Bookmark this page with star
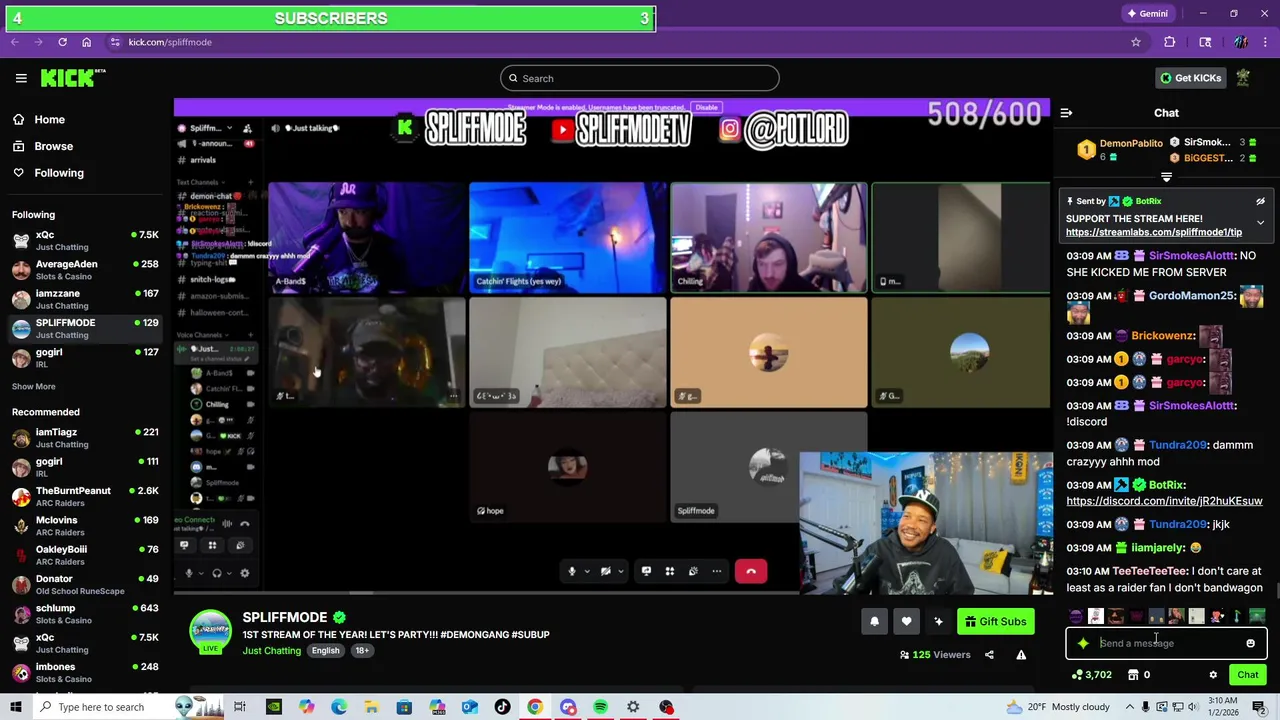The width and height of the screenshot is (1280, 720). tap(1136, 42)
